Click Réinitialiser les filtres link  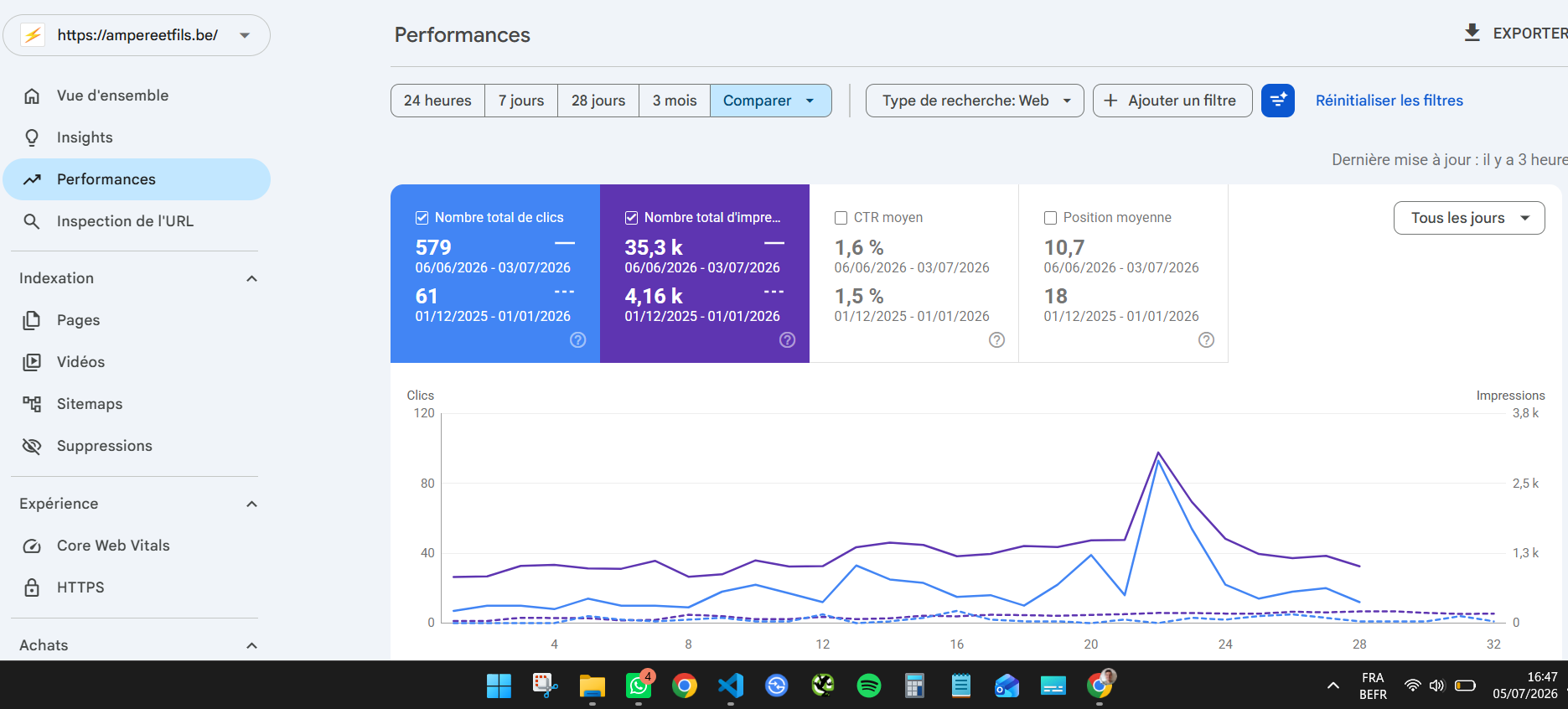(1389, 101)
